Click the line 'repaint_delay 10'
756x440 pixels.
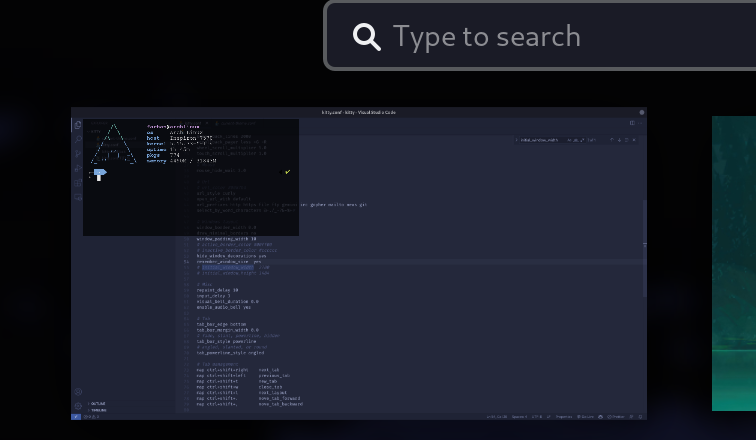coord(217,290)
